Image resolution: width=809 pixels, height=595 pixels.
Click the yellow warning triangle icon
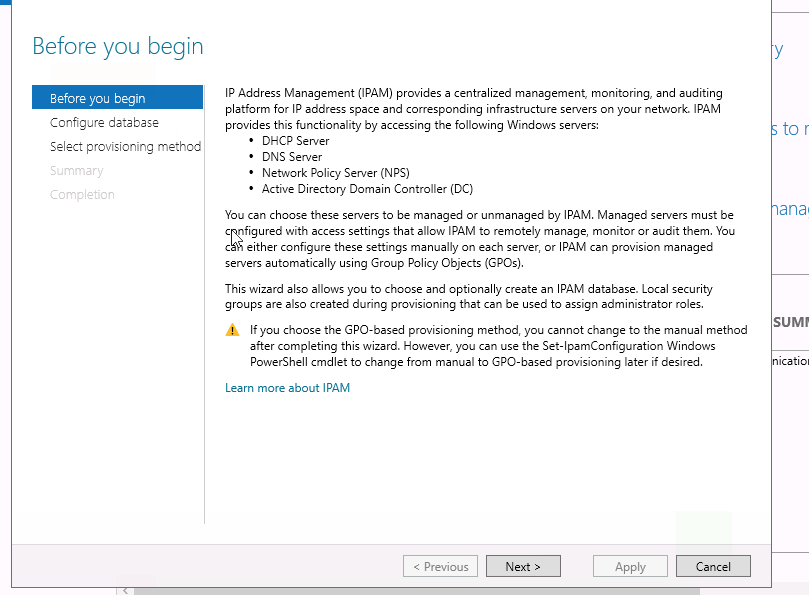pos(232,328)
